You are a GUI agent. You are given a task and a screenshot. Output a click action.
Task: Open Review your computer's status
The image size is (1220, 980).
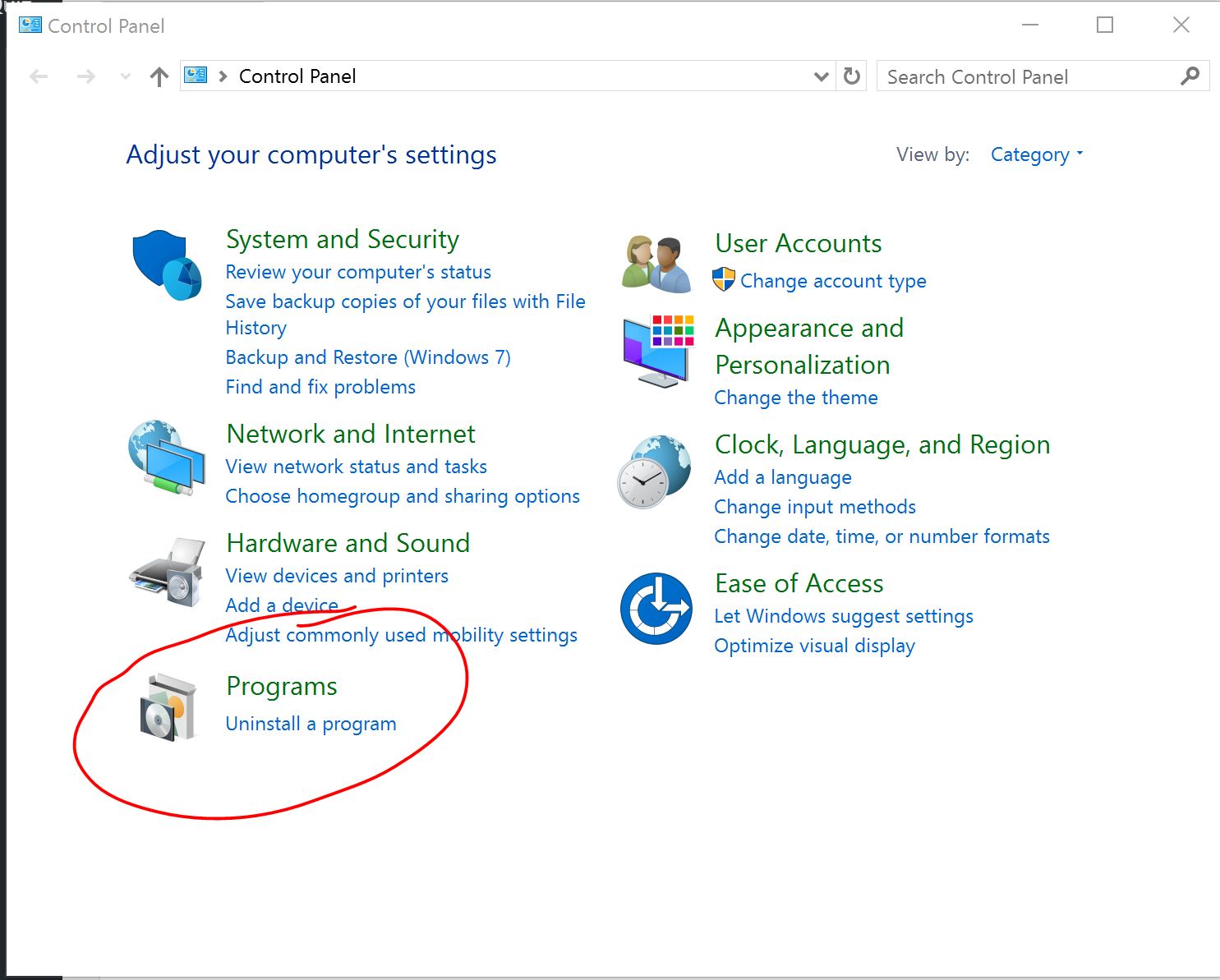click(x=358, y=272)
